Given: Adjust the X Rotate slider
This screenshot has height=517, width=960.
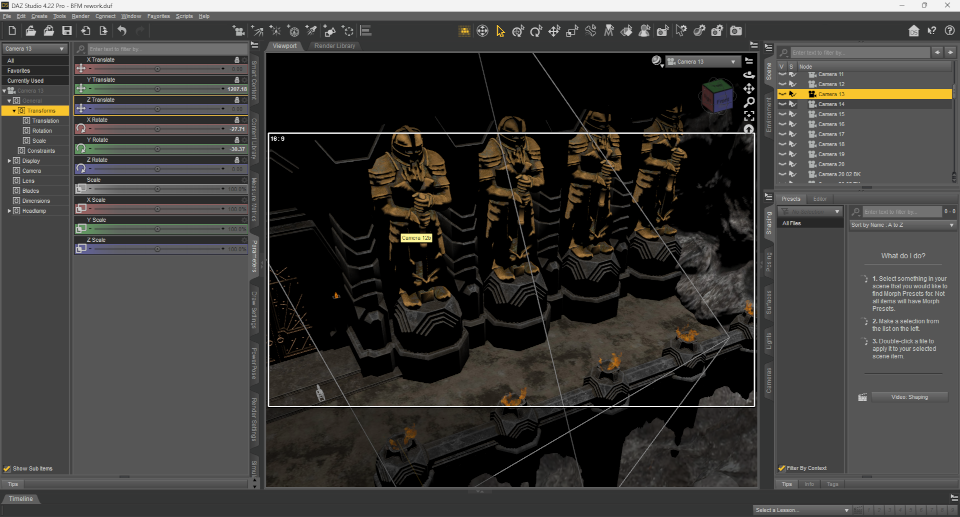Looking at the screenshot, I should [157, 129].
